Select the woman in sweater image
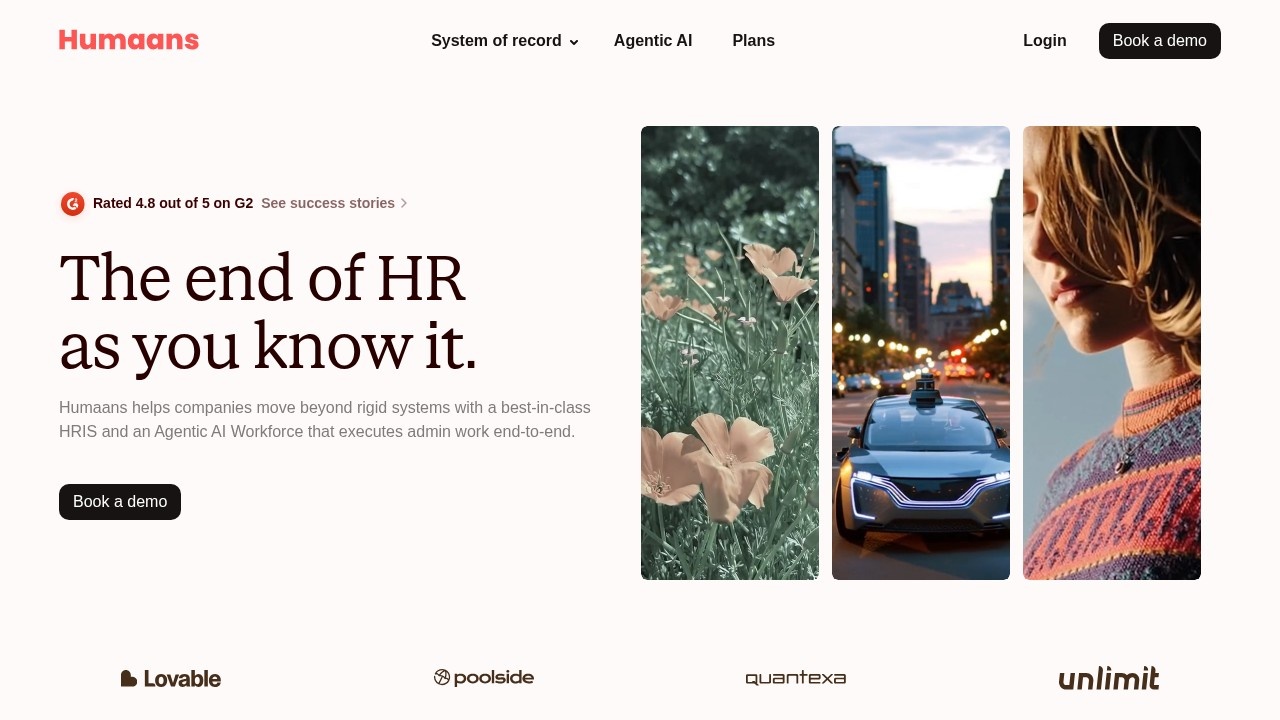The image size is (1280, 720). pyautogui.click(x=1112, y=353)
